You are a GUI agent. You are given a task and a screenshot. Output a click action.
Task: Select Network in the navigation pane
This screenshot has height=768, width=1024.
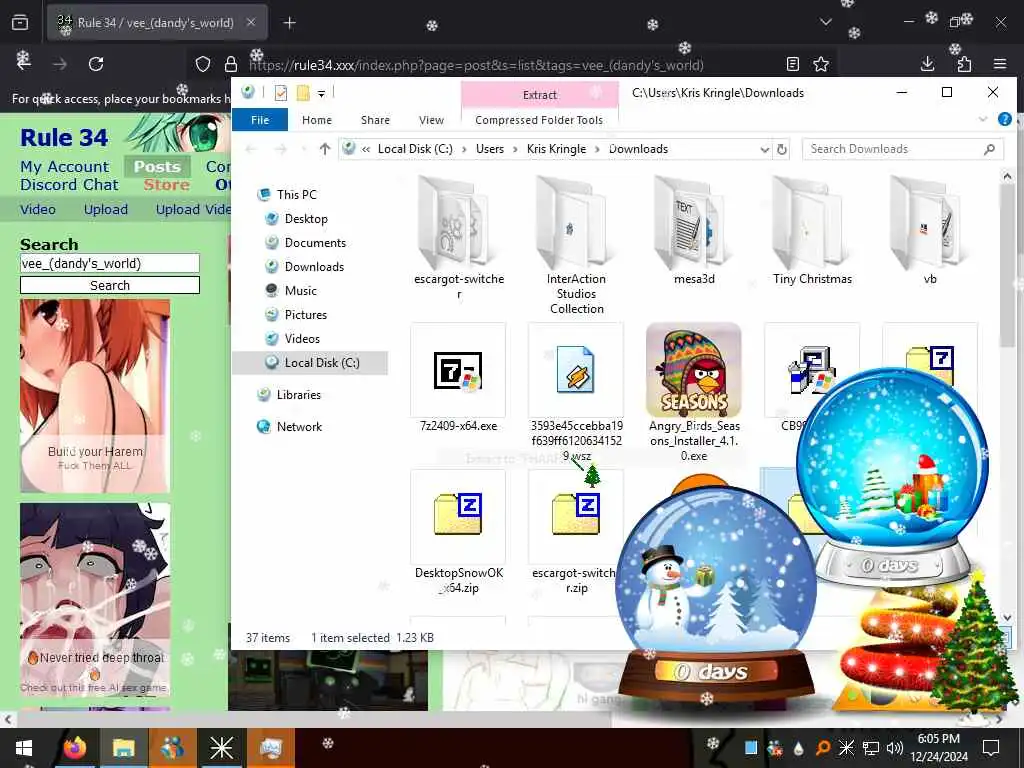coord(299,426)
